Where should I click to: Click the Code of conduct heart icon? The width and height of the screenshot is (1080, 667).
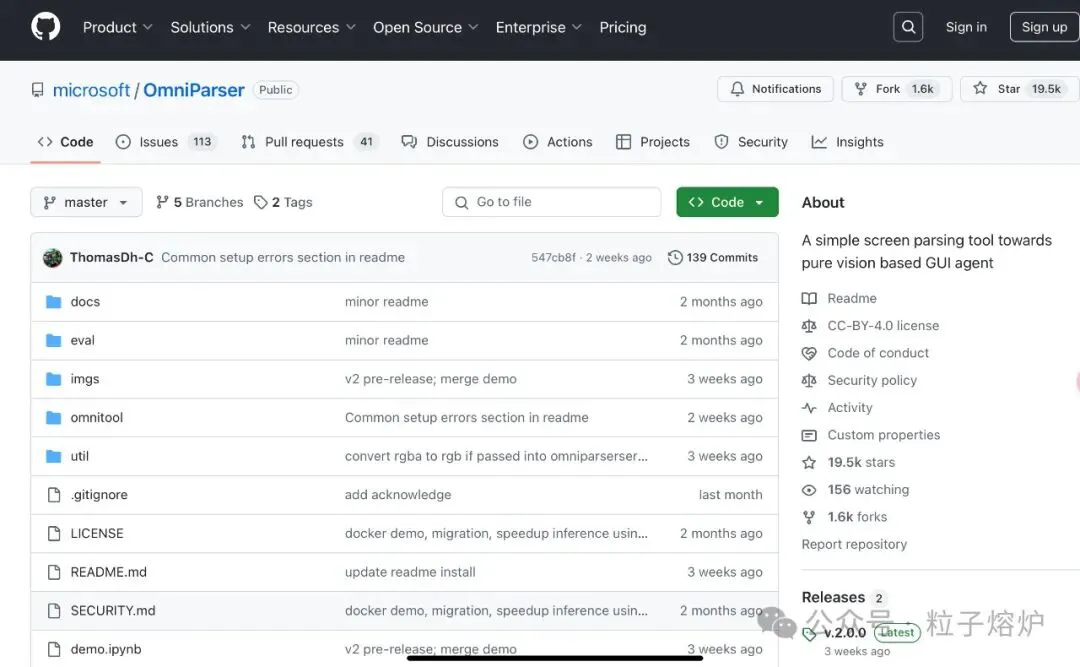tap(809, 353)
